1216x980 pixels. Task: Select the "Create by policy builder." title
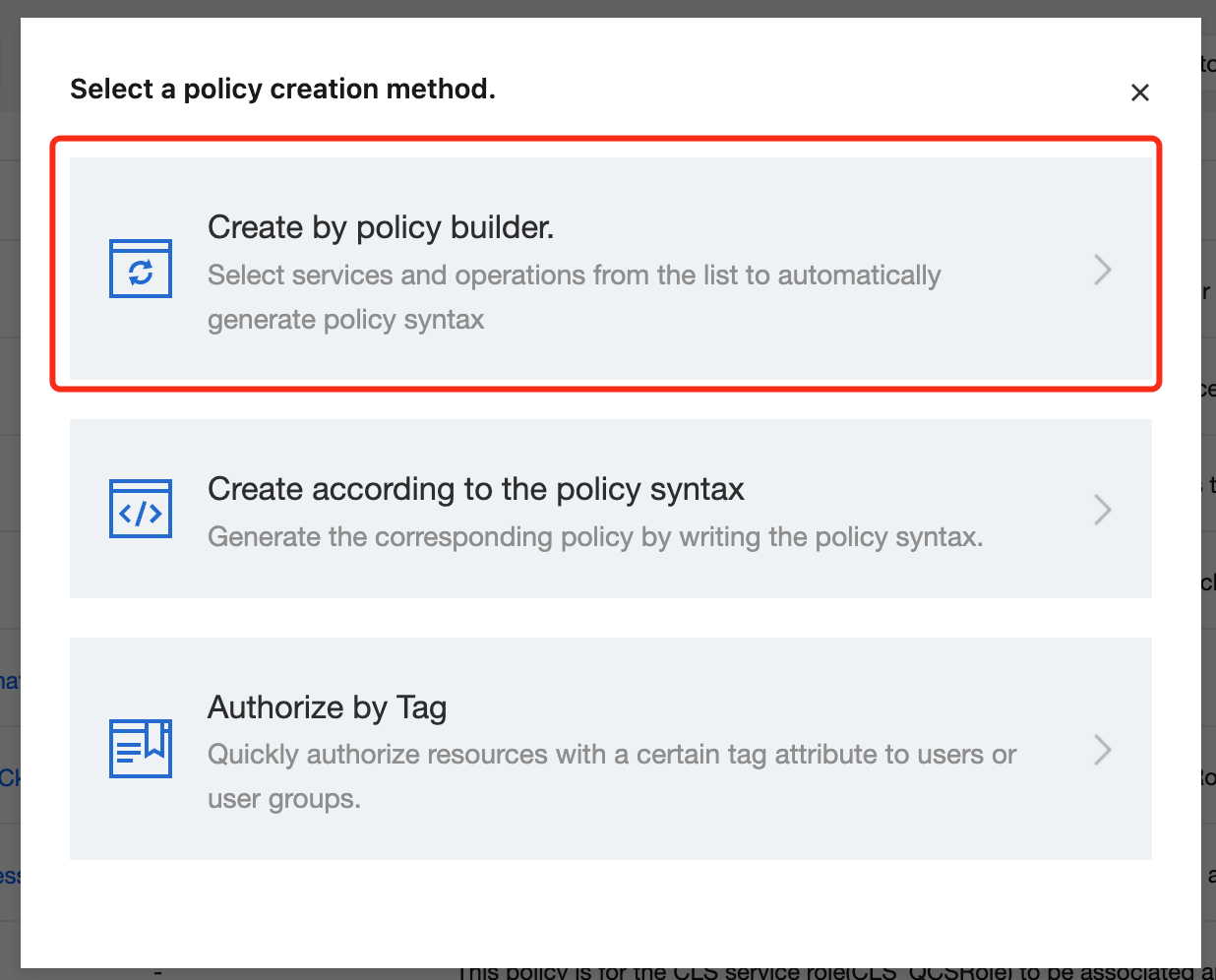[381, 227]
